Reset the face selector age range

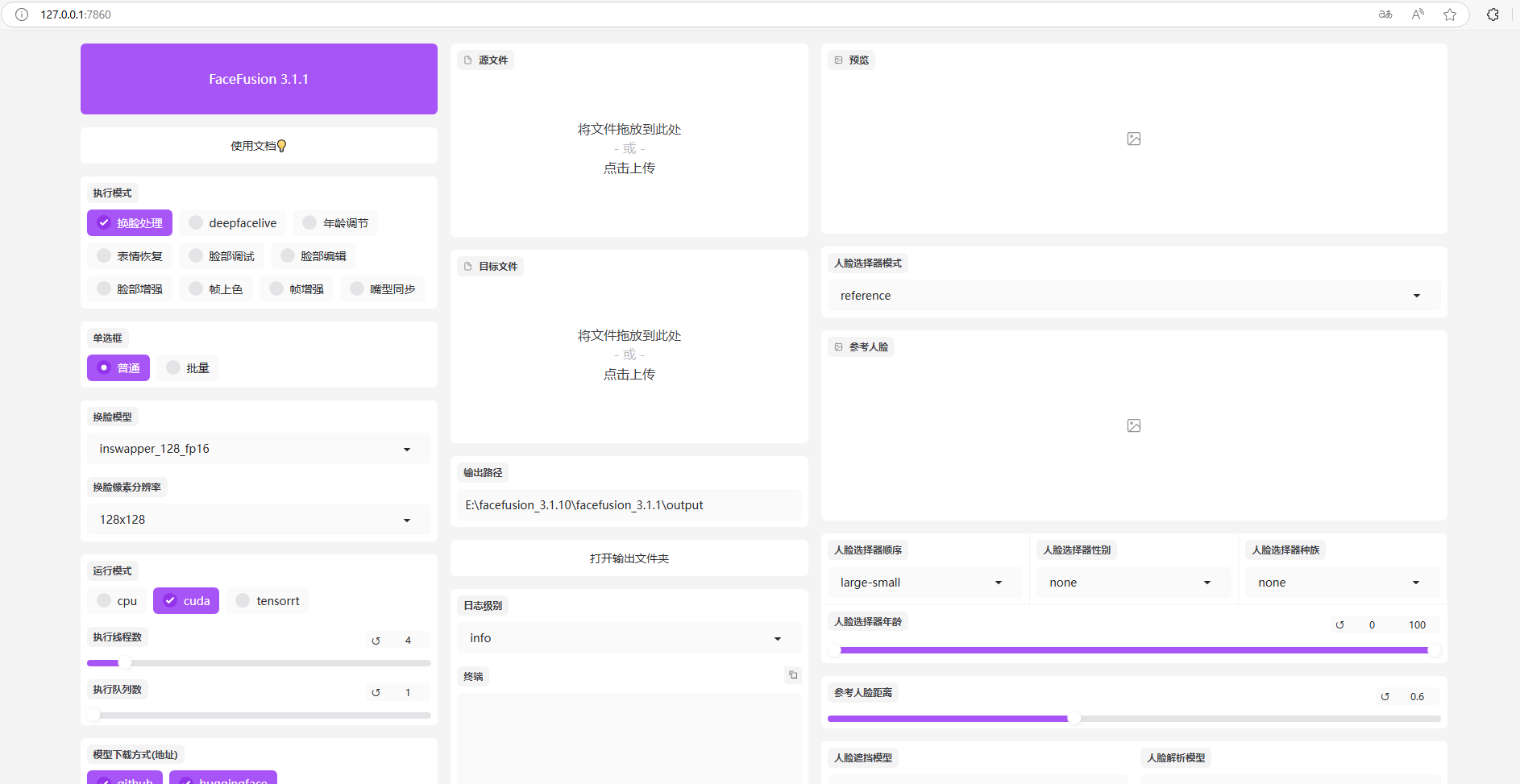tap(1339, 625)
